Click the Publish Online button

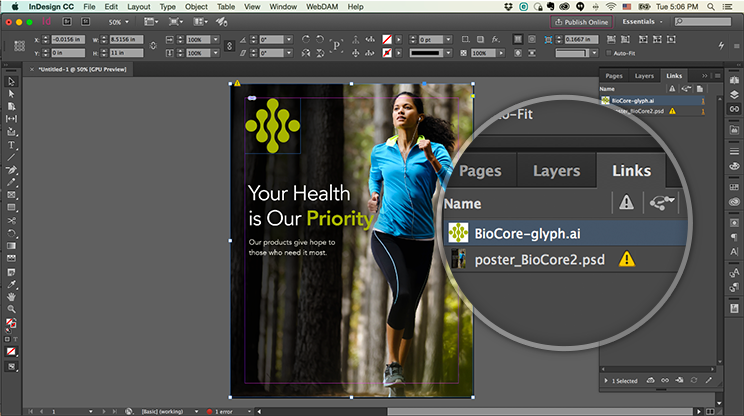click(x=581, y=22)
